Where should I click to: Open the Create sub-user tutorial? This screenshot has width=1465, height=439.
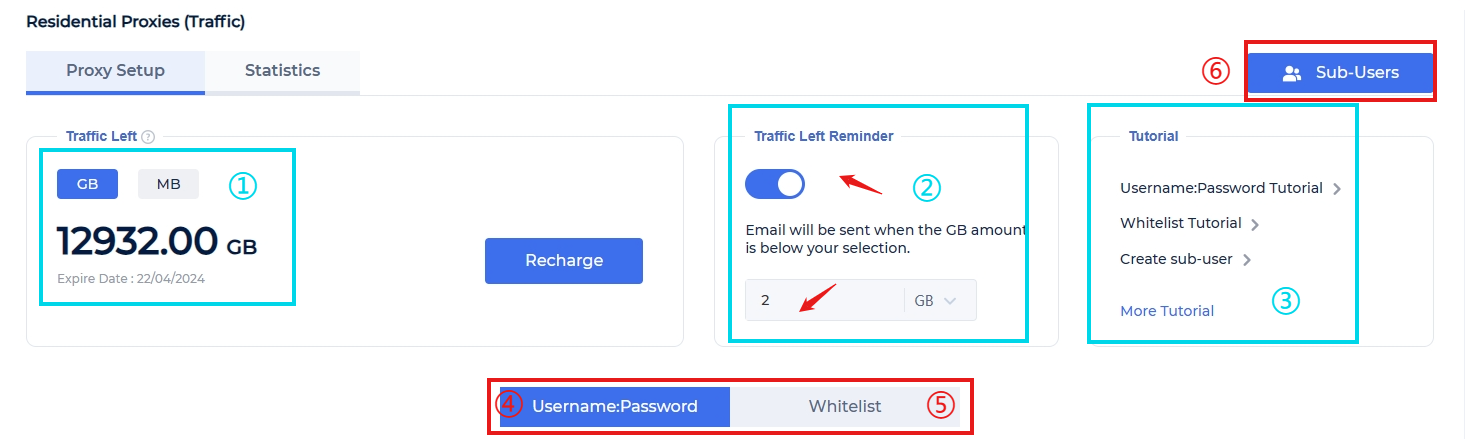(1176, 259)
